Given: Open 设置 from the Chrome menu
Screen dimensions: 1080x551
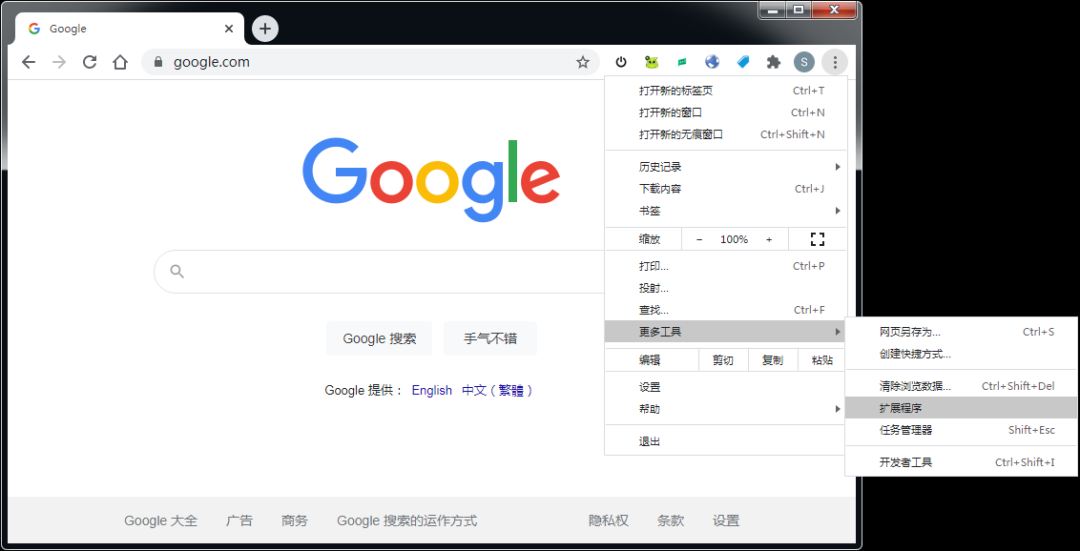Looking at the screenshot, I should pos(726,387).
